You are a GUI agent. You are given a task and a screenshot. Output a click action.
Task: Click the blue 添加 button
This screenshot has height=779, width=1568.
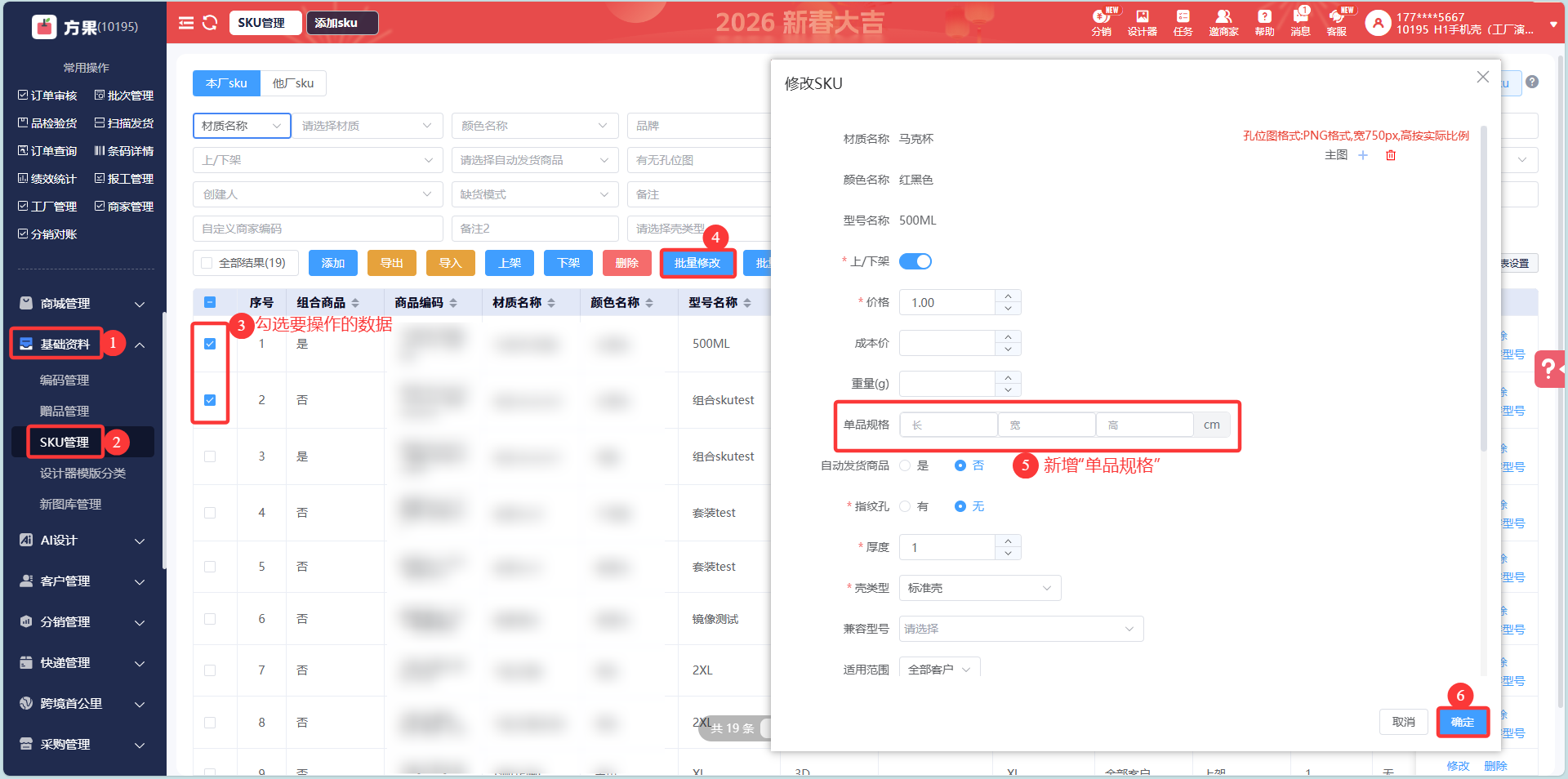point(333,263)
